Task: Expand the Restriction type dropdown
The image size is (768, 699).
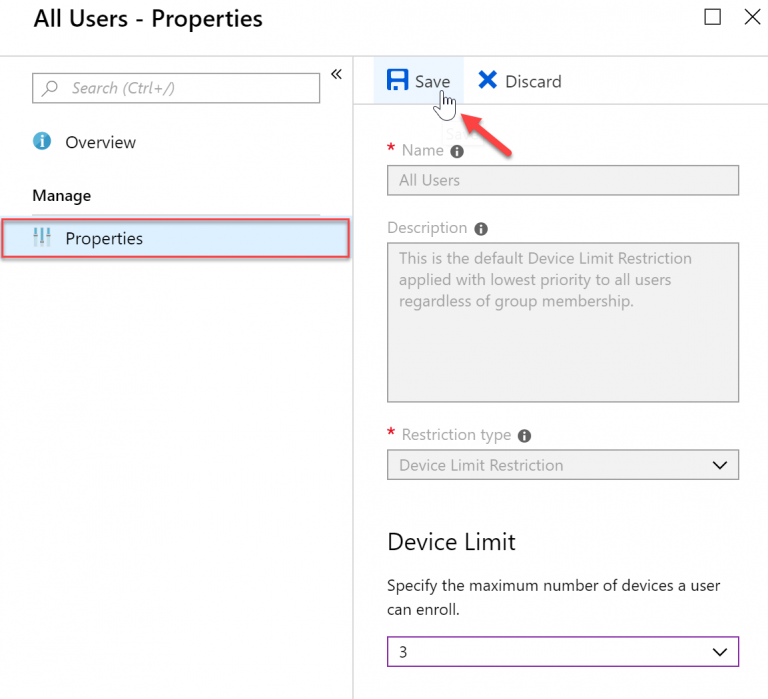Action: (x=563, y=465)
